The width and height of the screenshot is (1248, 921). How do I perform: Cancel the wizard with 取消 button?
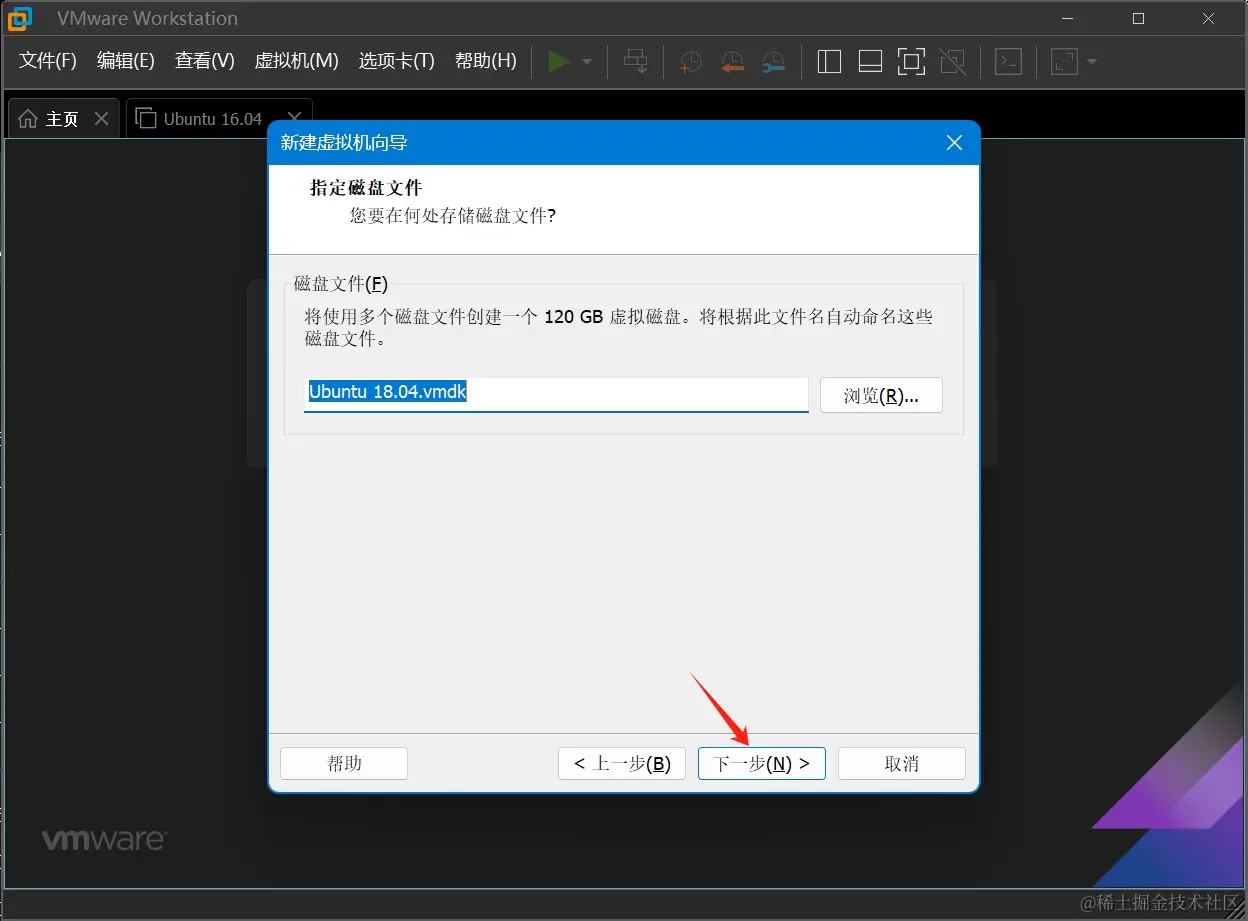[902, 763]
